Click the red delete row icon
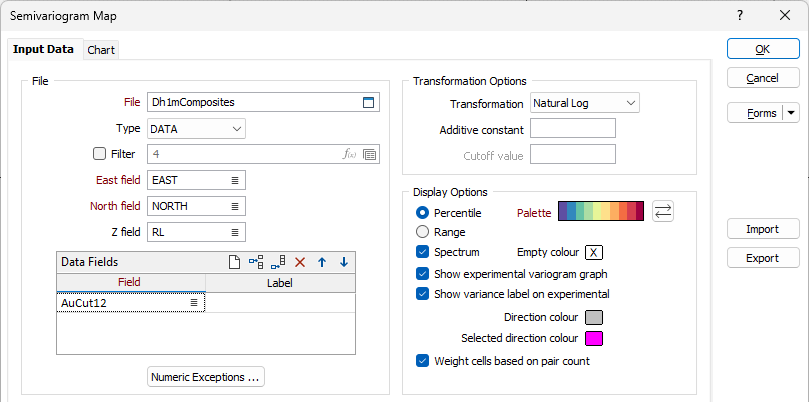The height and width of the screenshot is (402, 809). (300, 262)
